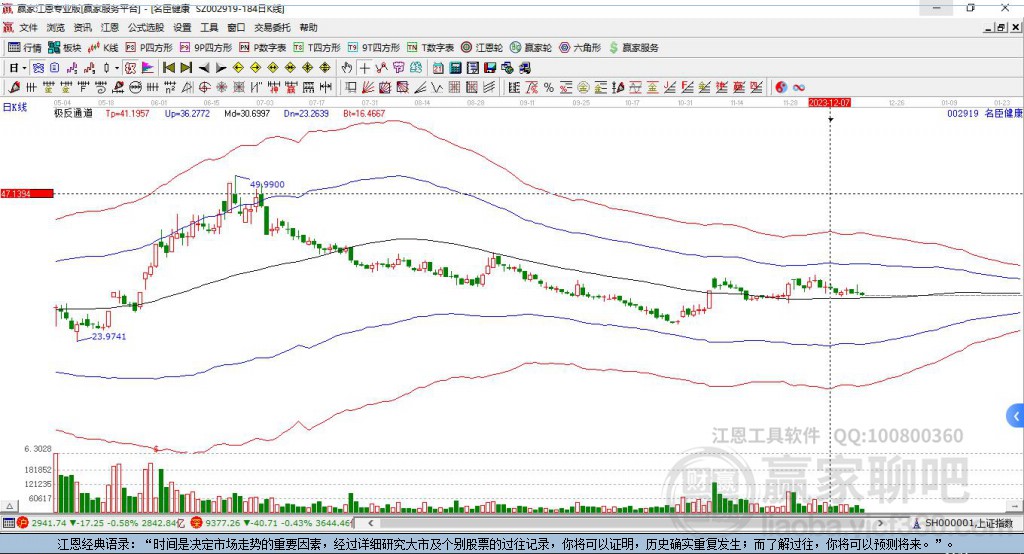Image resolution: width=1024 pixels, height=554 pixels.
Task: Click the red-blue yin-yang icon
Action: (x=781, y=87)
